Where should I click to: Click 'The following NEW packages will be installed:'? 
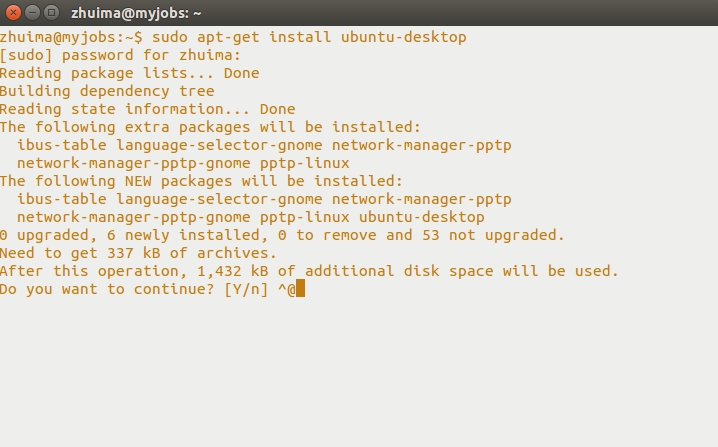click(x=201, y=181)
